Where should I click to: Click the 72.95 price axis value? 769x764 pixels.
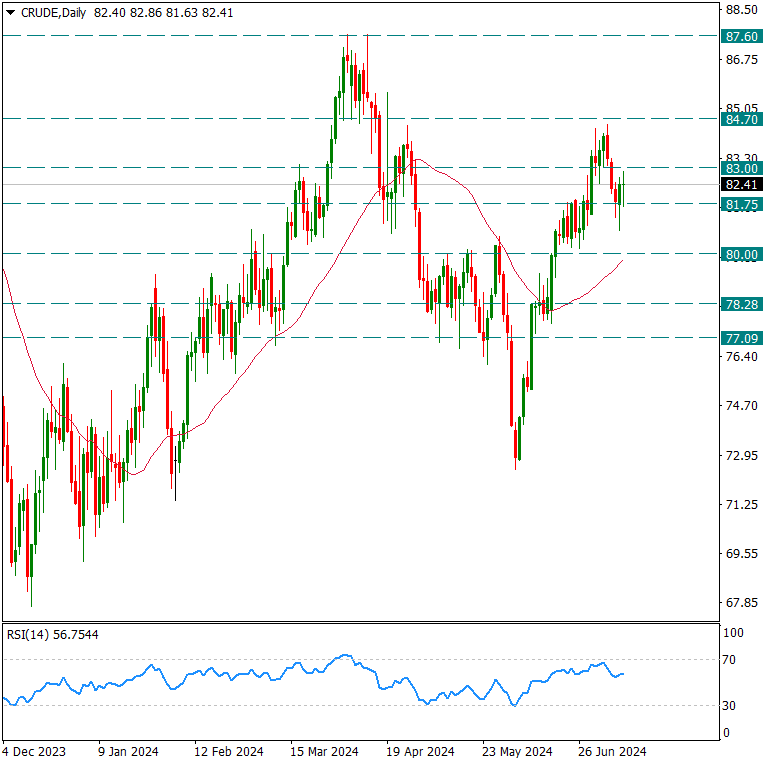[x=742, y=455]
